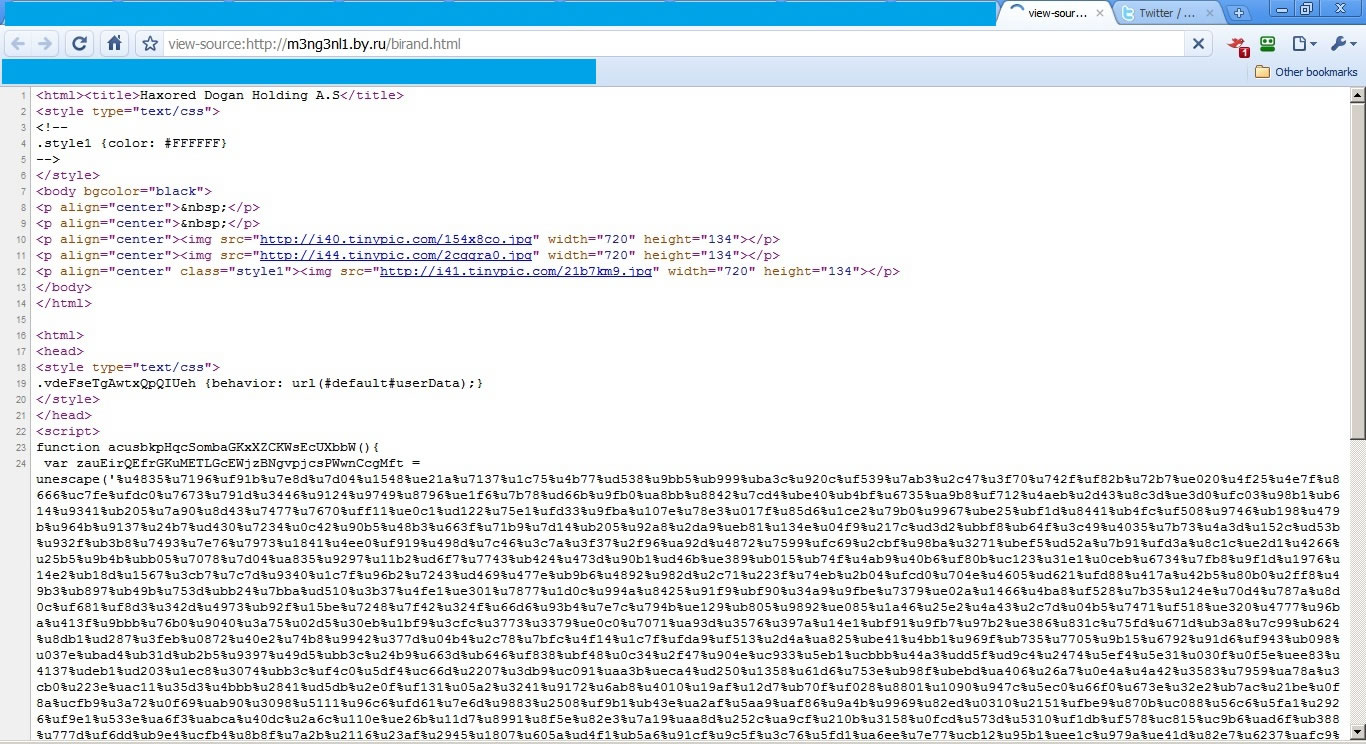Restore down the browser window
The width and height of the screenshot is (1366, 744).
point(1306,9)
